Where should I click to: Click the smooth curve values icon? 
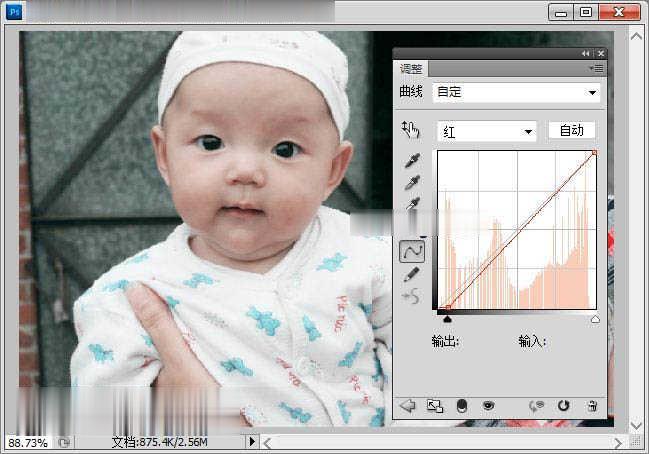[411, 296]
